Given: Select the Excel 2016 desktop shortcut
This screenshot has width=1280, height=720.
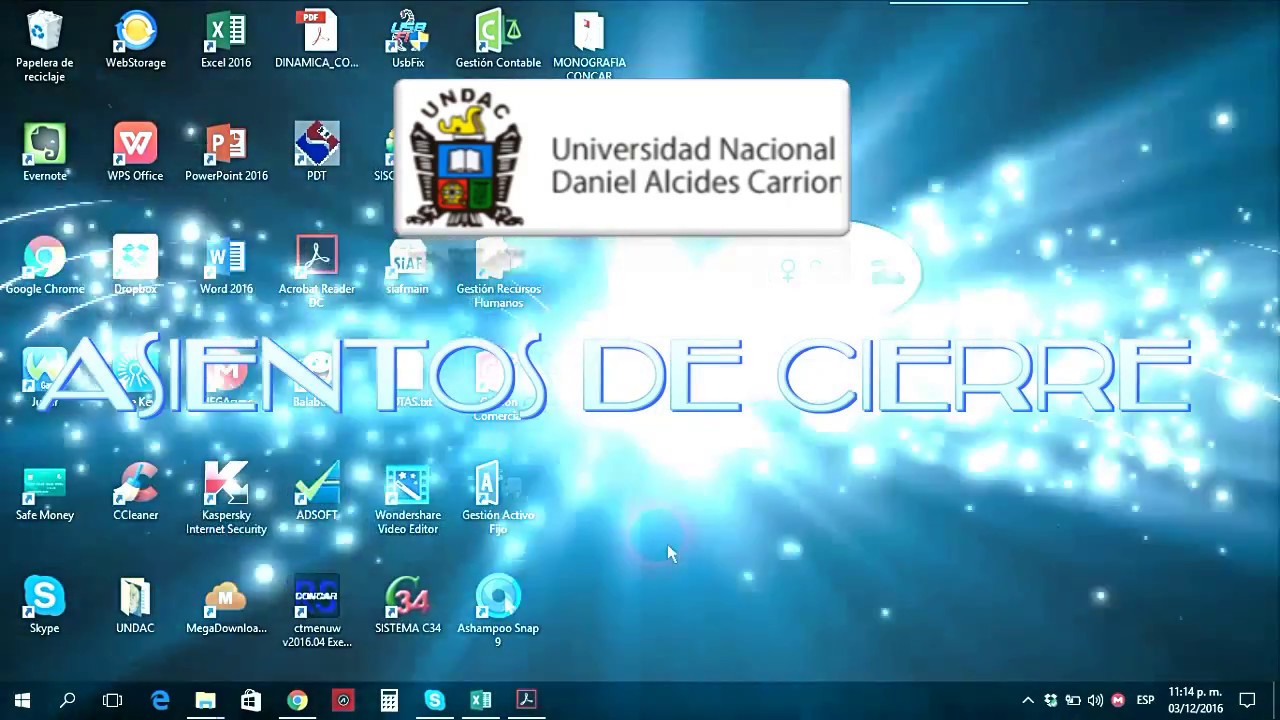Looking at the screenshot, I should [x=226, y=40].
